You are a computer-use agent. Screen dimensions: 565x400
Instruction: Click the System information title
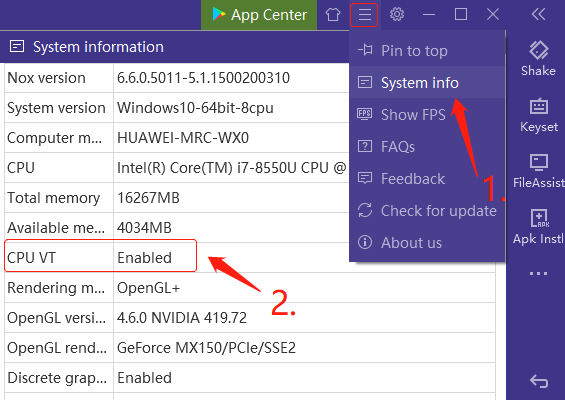[x=98, y=47]
